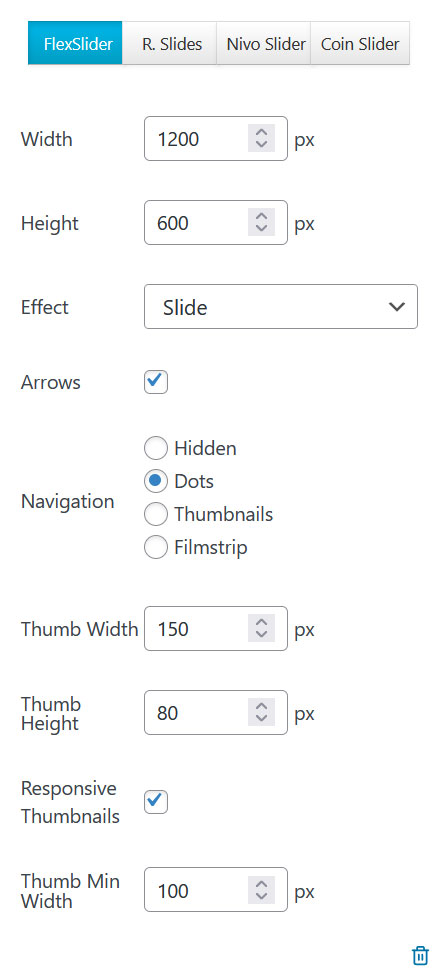Select the Dots navigation radio button
Viewport: 440px width, 974px height.
(155, 481)
